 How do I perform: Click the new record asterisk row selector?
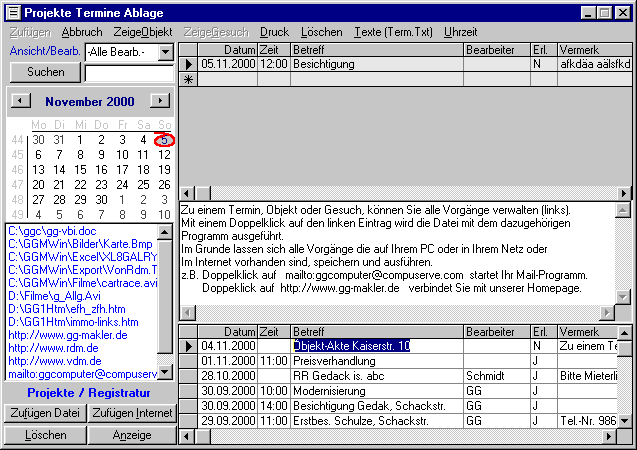188,80
